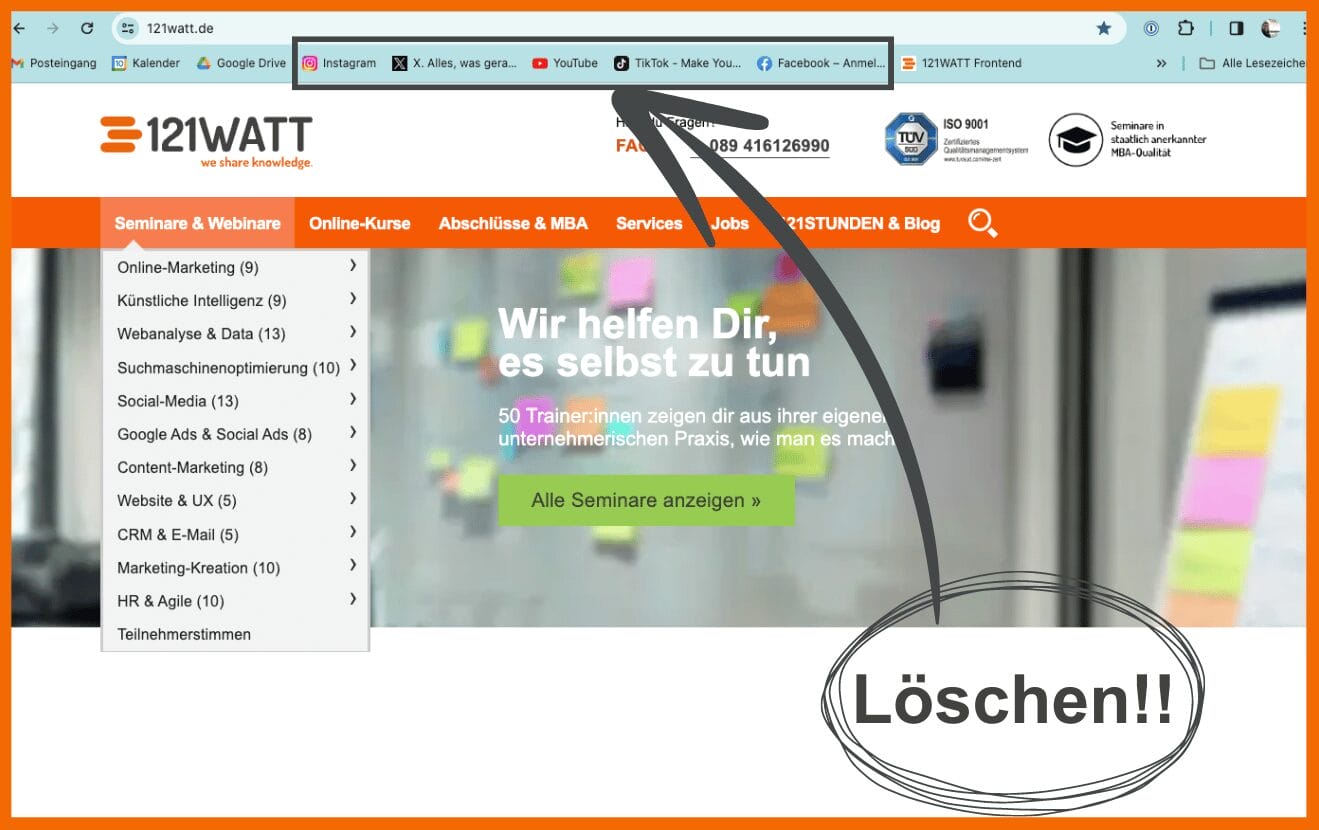1319x830 pixels.
Task: Open the Online-Kurse menu
Action: pos(359,223)
